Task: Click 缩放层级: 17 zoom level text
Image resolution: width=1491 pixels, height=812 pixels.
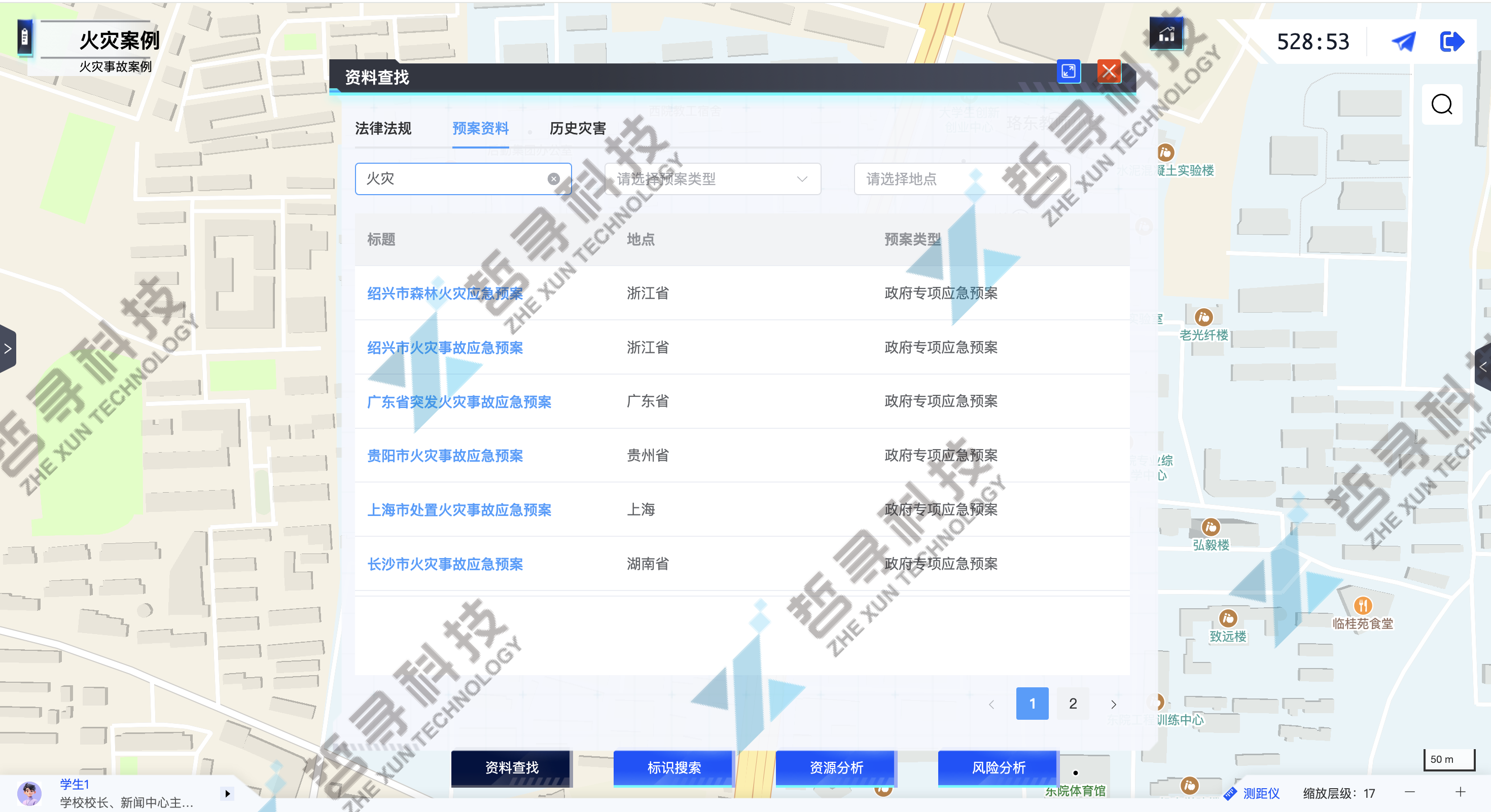Action: click(x=1339, y=793)
